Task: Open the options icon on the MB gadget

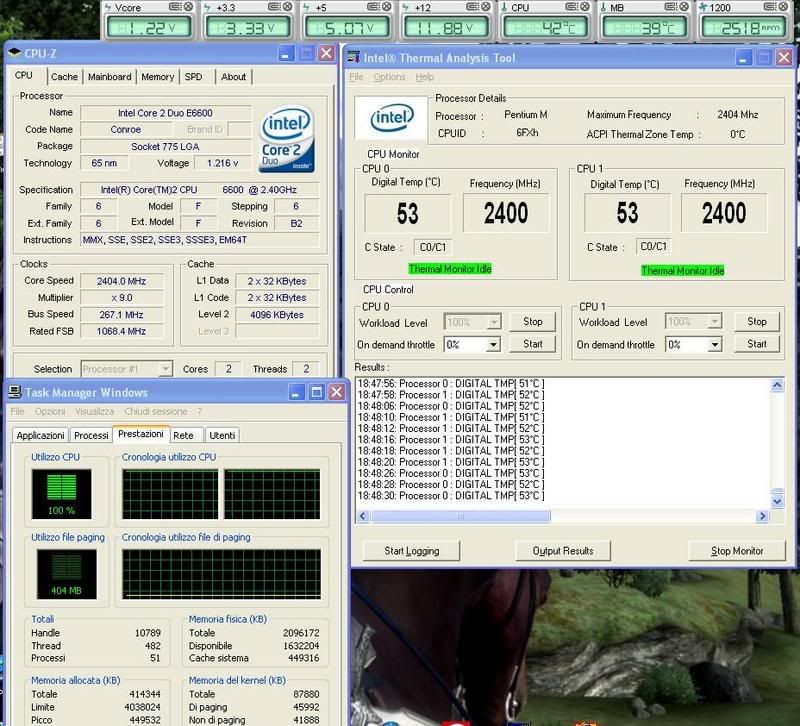Action: click(x=670, y=7)
